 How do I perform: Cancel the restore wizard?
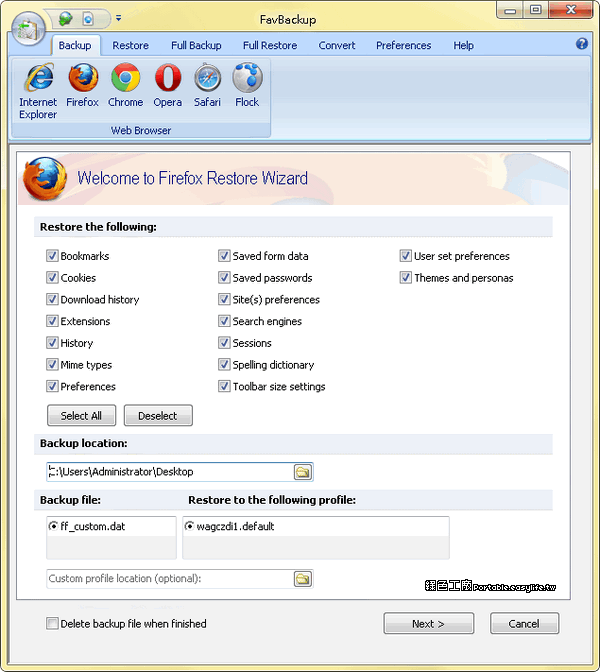point(524,624)
